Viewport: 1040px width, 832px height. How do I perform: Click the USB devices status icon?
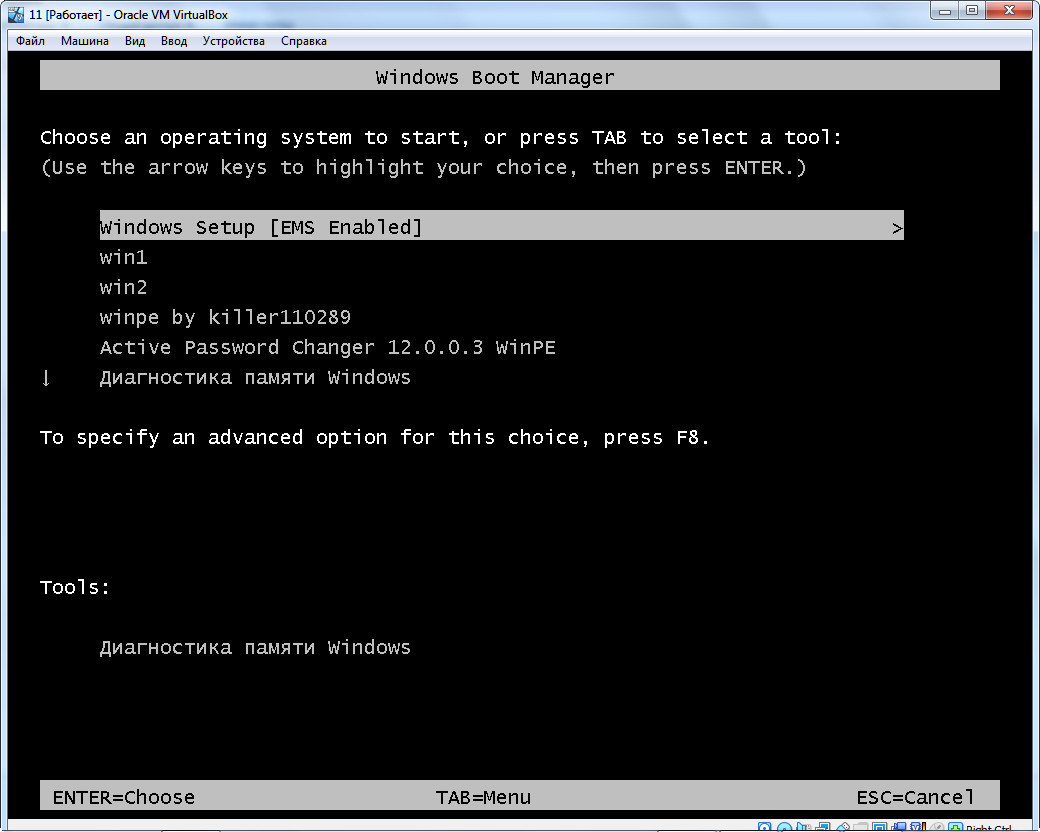(844, 828)
